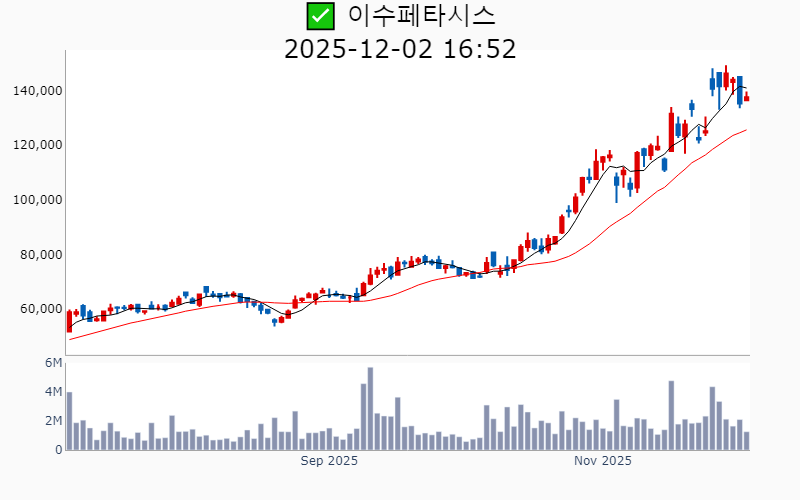The height and width of the screenshot is (500, 800).
Task: Click the 6M volume axis label
Action: coord(54,362)
